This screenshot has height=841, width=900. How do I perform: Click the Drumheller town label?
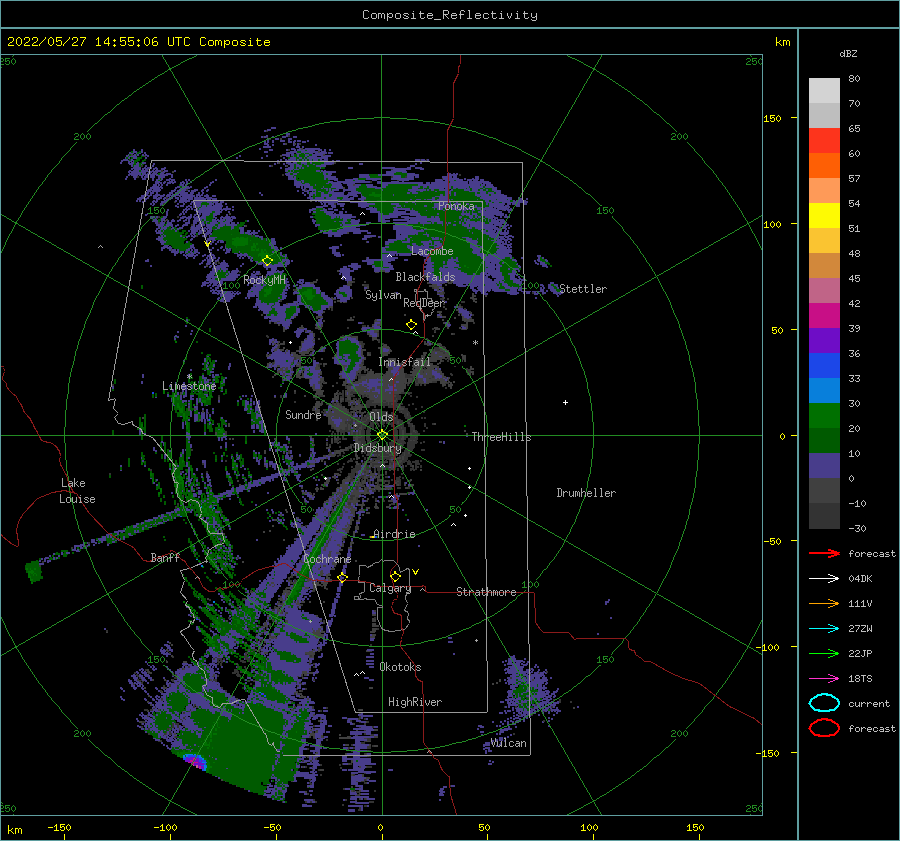click(586, 493)
